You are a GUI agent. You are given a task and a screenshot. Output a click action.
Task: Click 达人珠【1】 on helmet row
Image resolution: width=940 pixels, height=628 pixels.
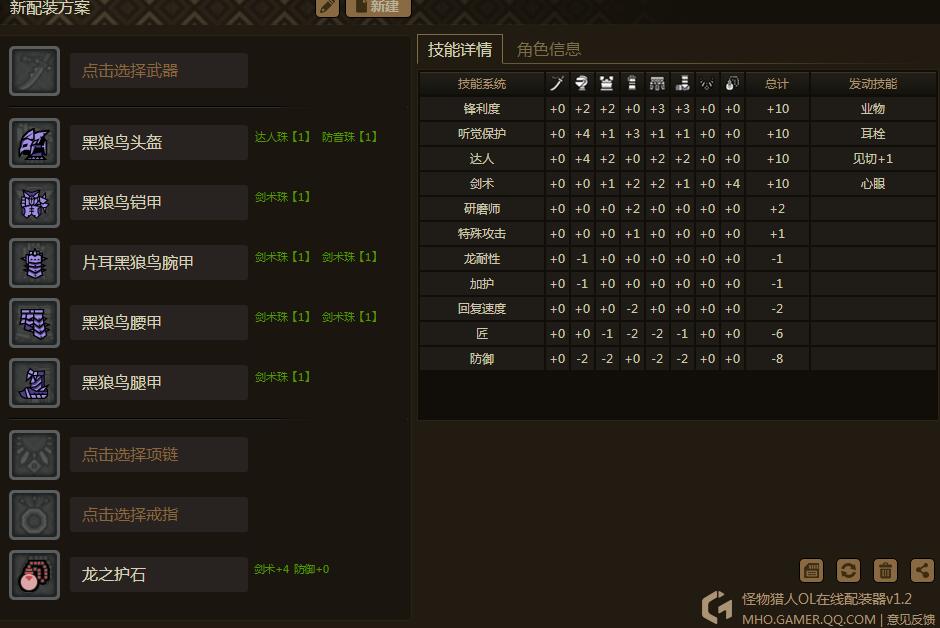pos(282,137)
